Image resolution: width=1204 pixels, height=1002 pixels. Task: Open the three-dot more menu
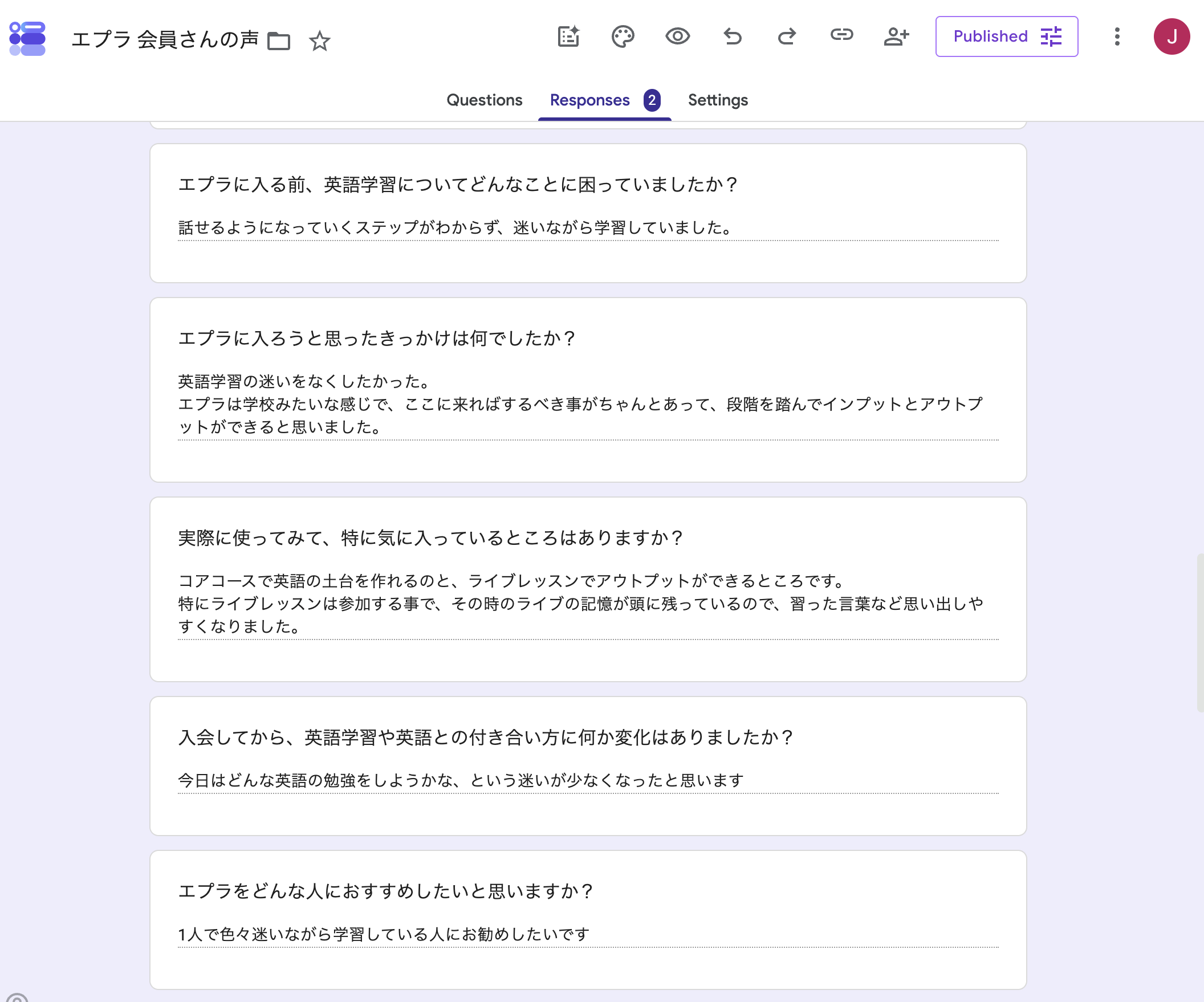[1116, 36]
